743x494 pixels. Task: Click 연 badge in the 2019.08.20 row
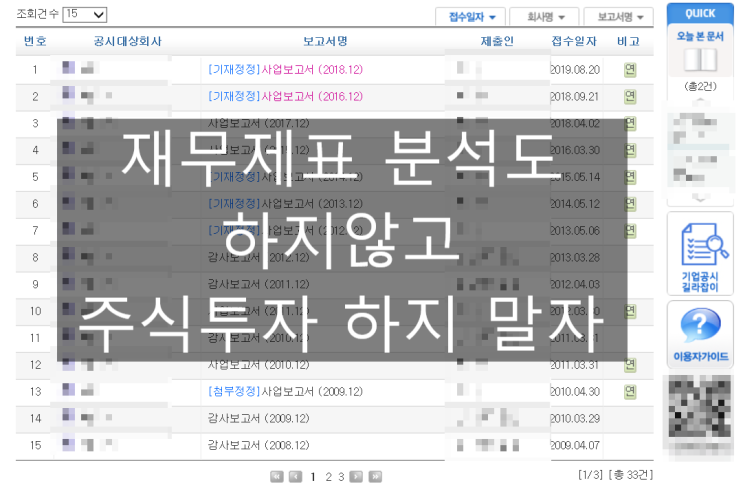click(630, 70)
